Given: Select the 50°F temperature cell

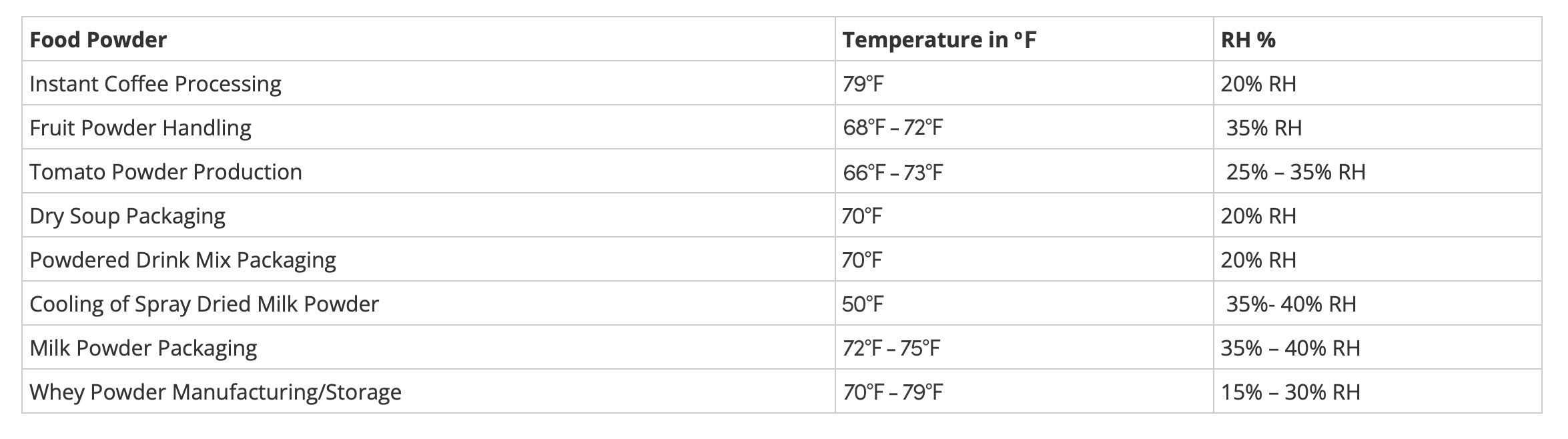Looking at the screenshot, I should (862, 304).
